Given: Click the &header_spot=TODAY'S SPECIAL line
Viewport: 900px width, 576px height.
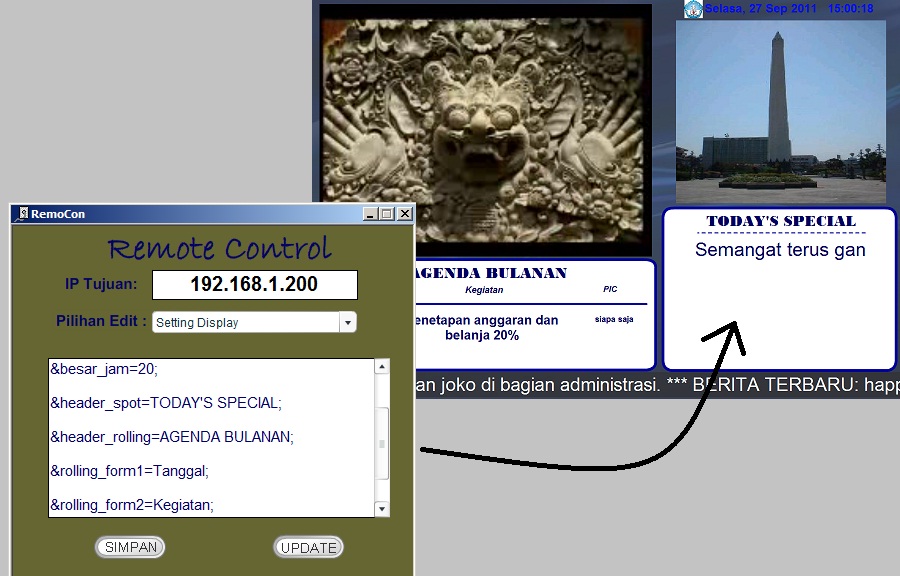Looking at the screenshot, I should 166,403.
